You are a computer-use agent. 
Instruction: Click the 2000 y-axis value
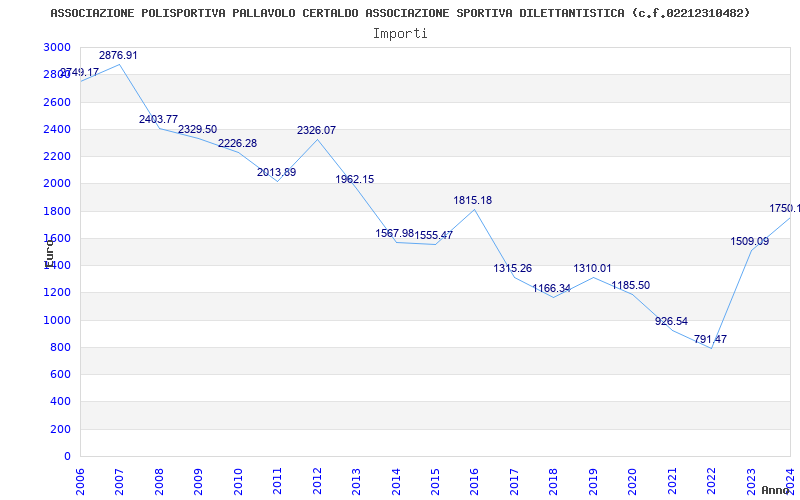[x=57, y=183]
